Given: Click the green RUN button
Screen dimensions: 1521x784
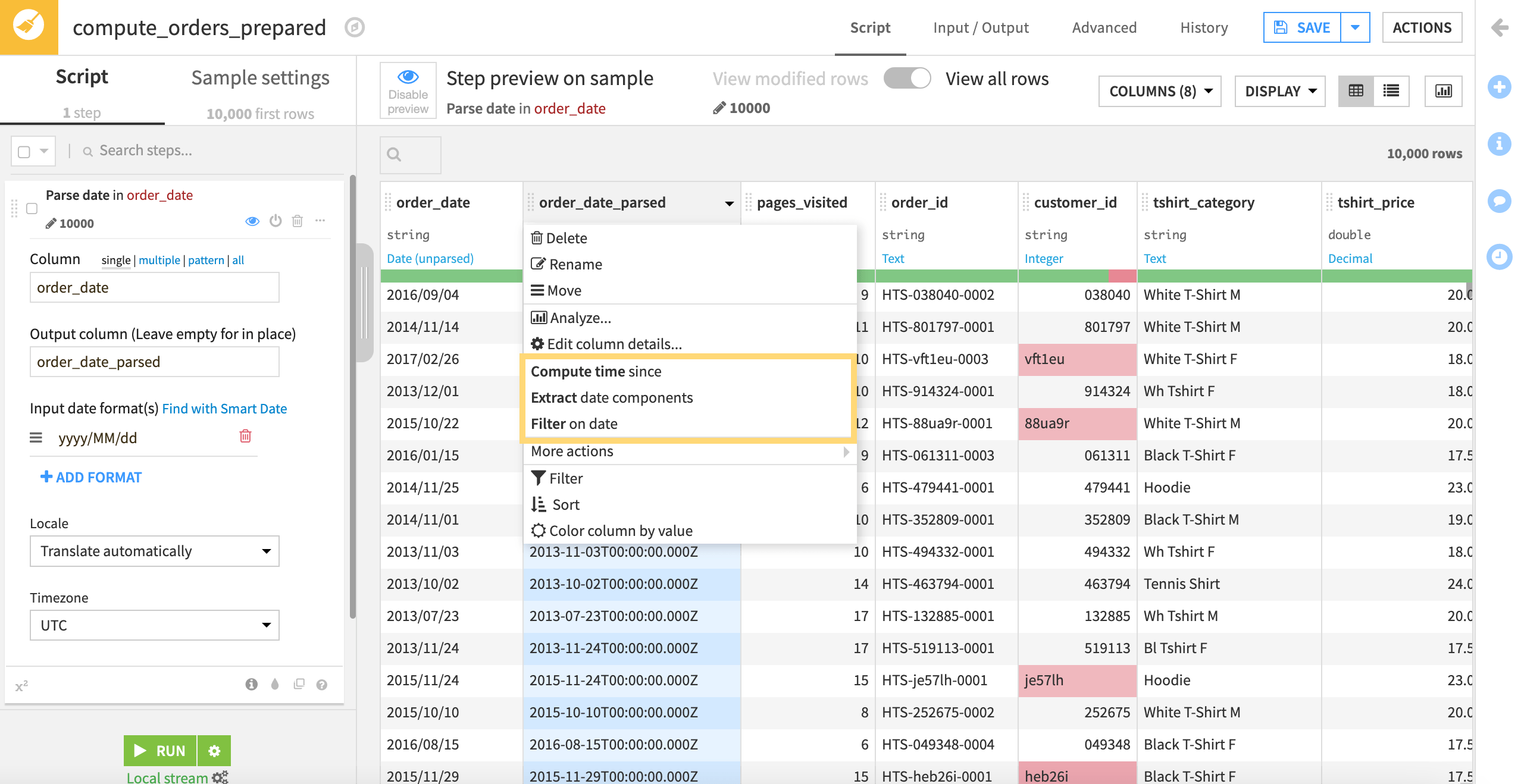Looking at the screenshot, I should point(159,751).
